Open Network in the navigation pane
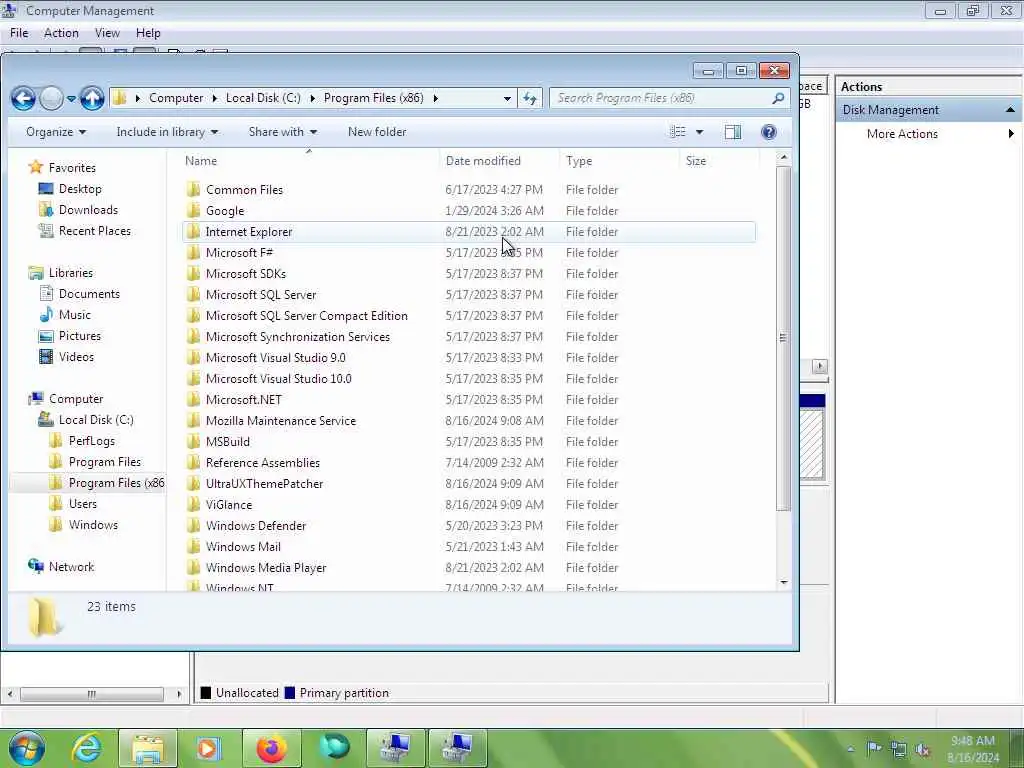The width and height of the screenshot is (1024, 768). point(71,567)
